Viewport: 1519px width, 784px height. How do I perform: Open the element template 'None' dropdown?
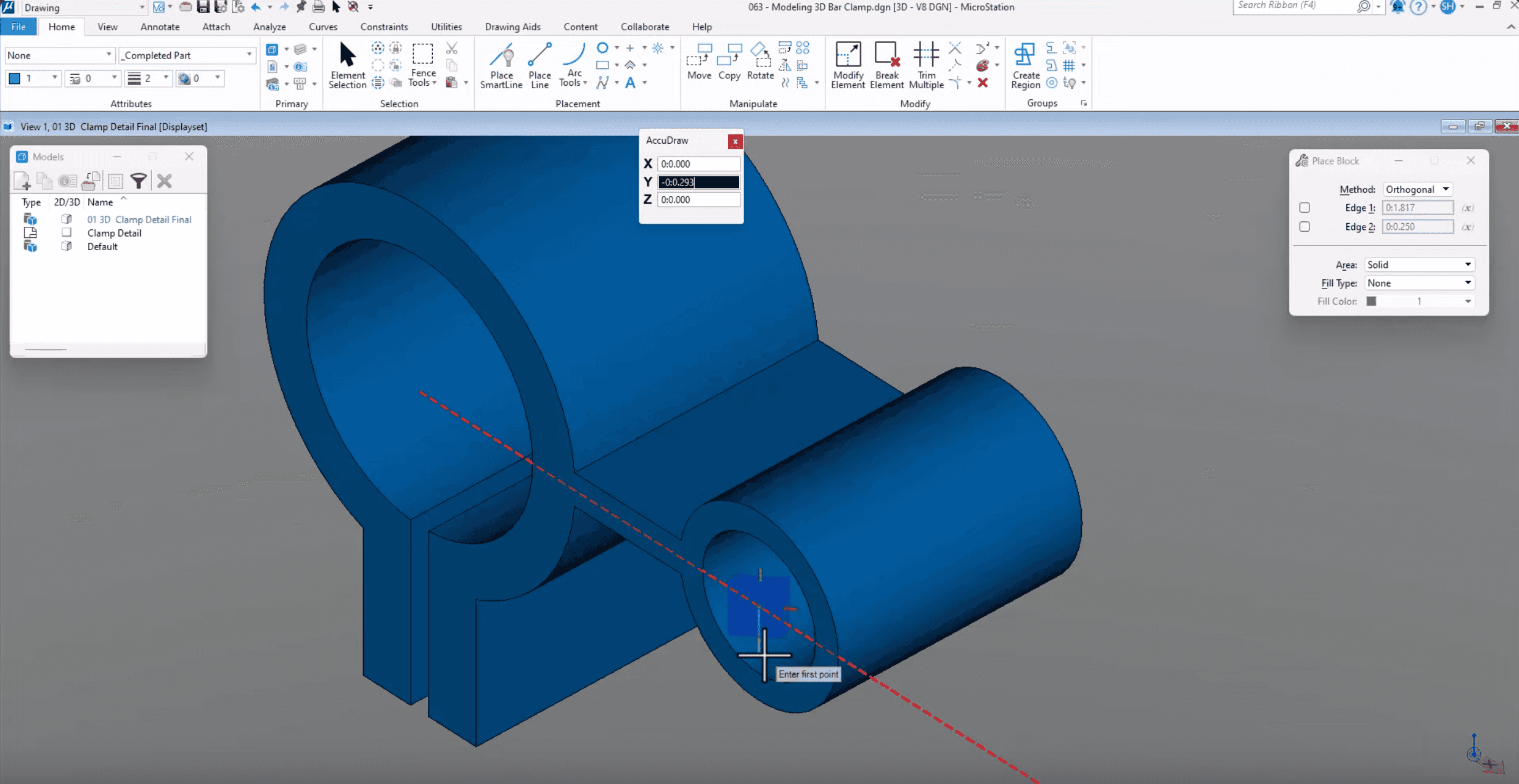coord(59,55)
